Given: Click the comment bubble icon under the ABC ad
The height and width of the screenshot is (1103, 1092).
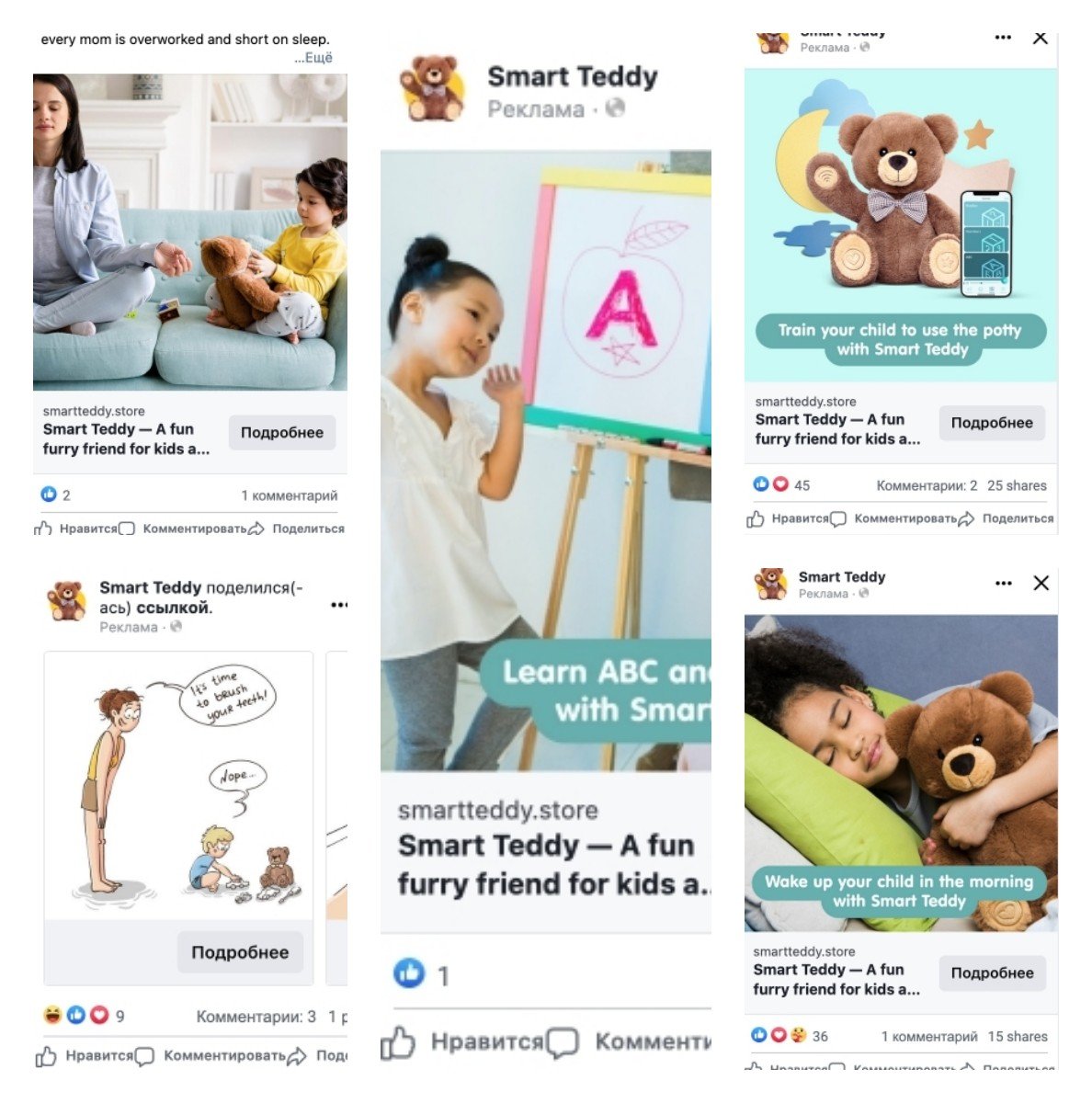Looking at the screenshot, I should click(x=563, y=1043).
